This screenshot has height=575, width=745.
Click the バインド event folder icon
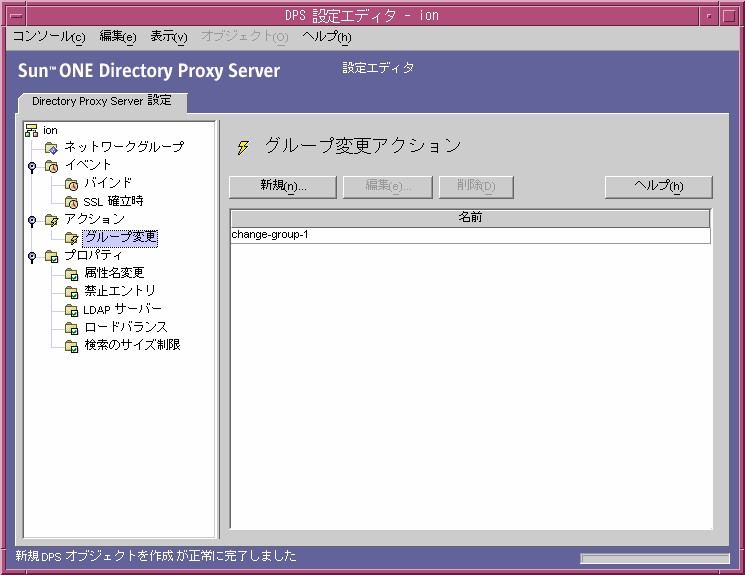(71, 184)
